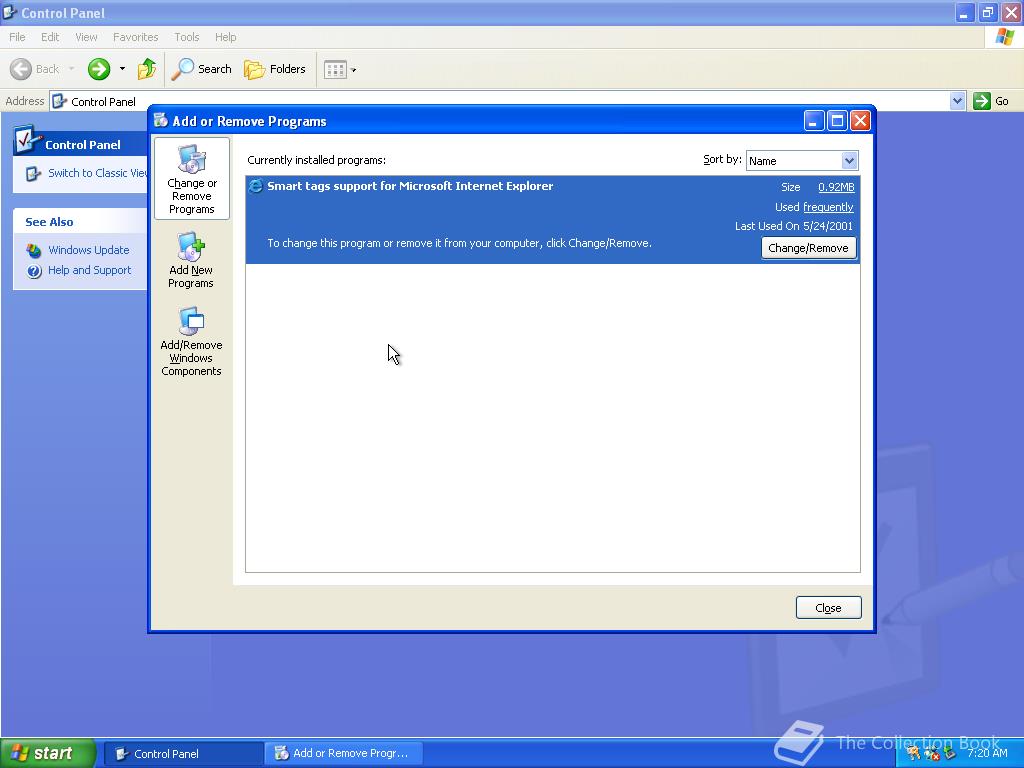Image resolution: width=1024 pixels, height=768 pixels.
Task: Switch to Add or Remove Programs taskbar button
Action: (344, 754)
